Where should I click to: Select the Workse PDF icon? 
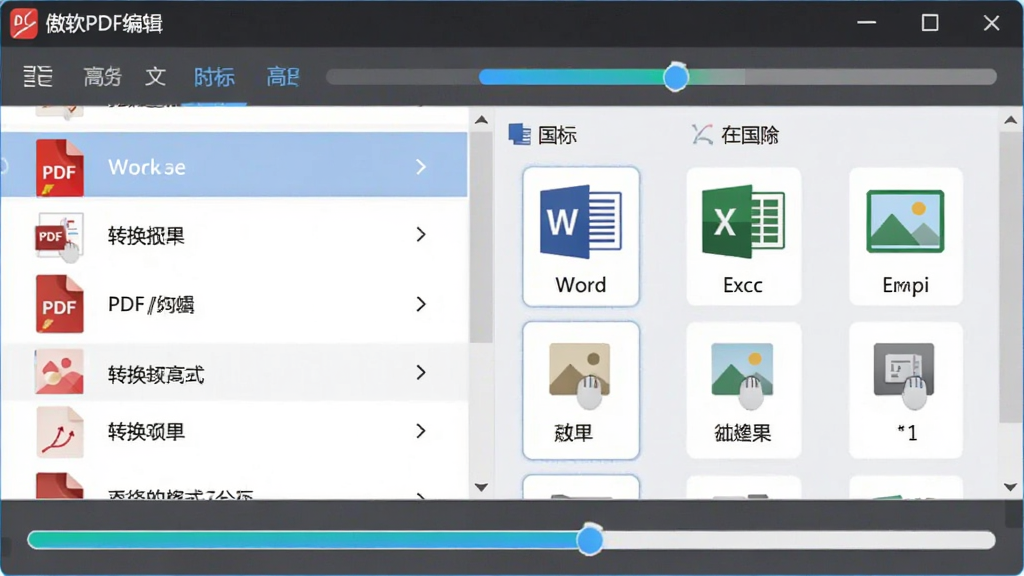(x=59, y=167)
